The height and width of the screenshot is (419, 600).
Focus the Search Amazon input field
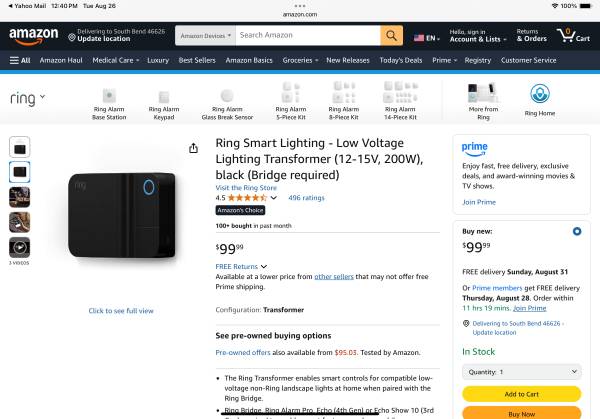click(x=307, y=35)
